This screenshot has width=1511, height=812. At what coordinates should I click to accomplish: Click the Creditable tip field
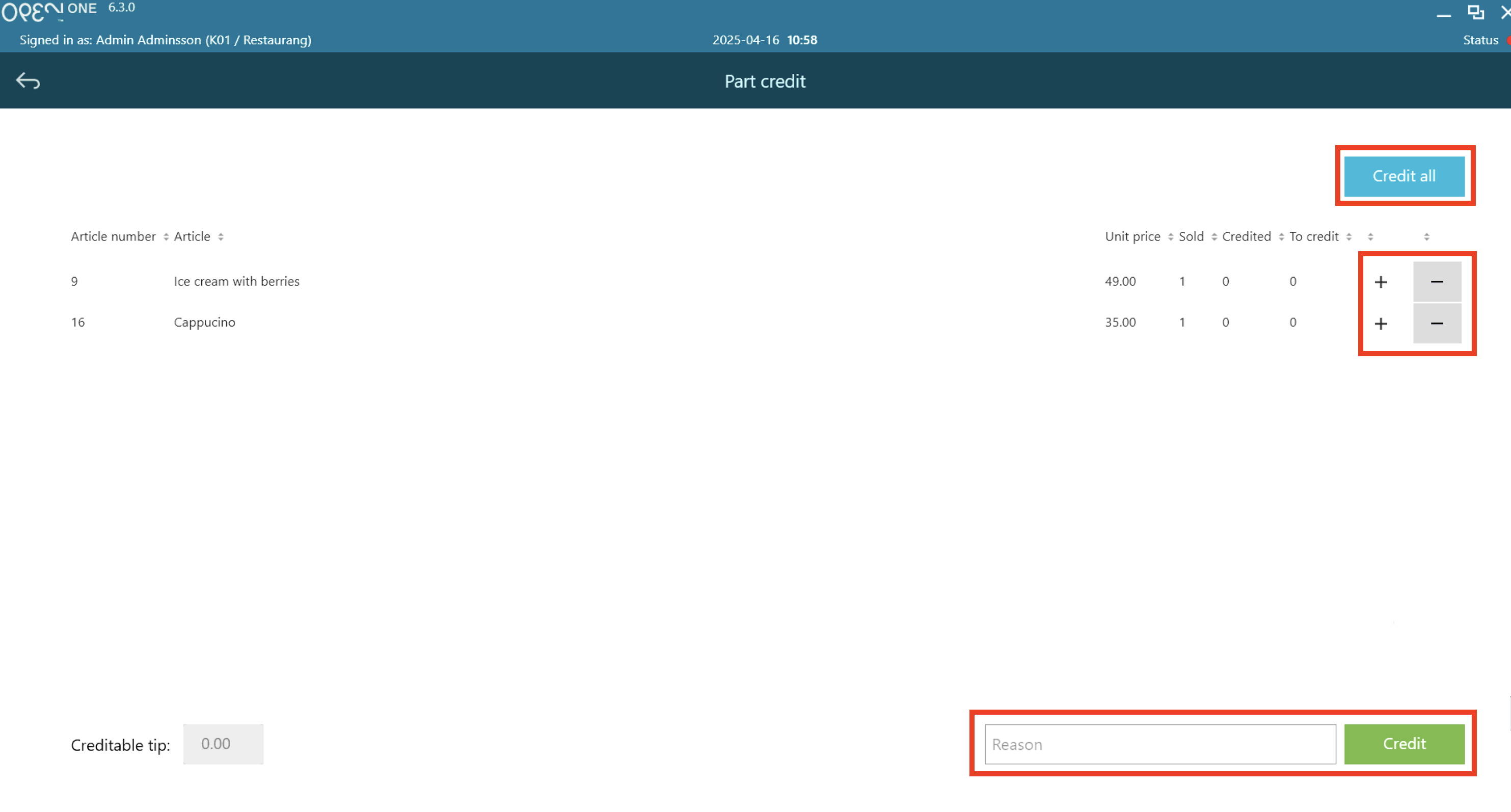(223, 744)
